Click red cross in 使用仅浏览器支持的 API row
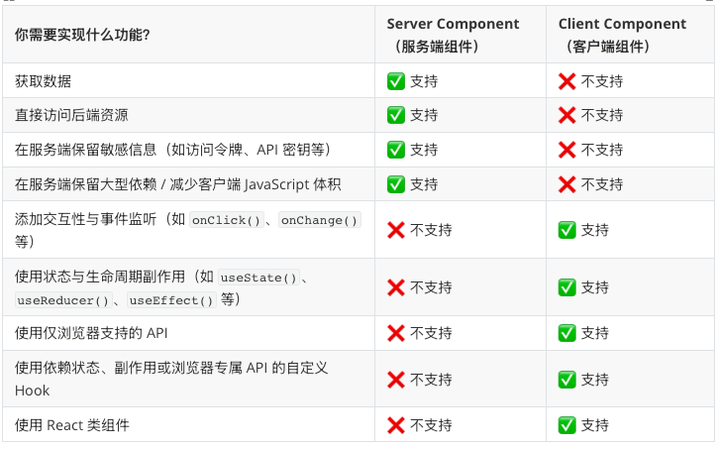The width and height of the screenshot is (720, 449). [x=396, y=333]
